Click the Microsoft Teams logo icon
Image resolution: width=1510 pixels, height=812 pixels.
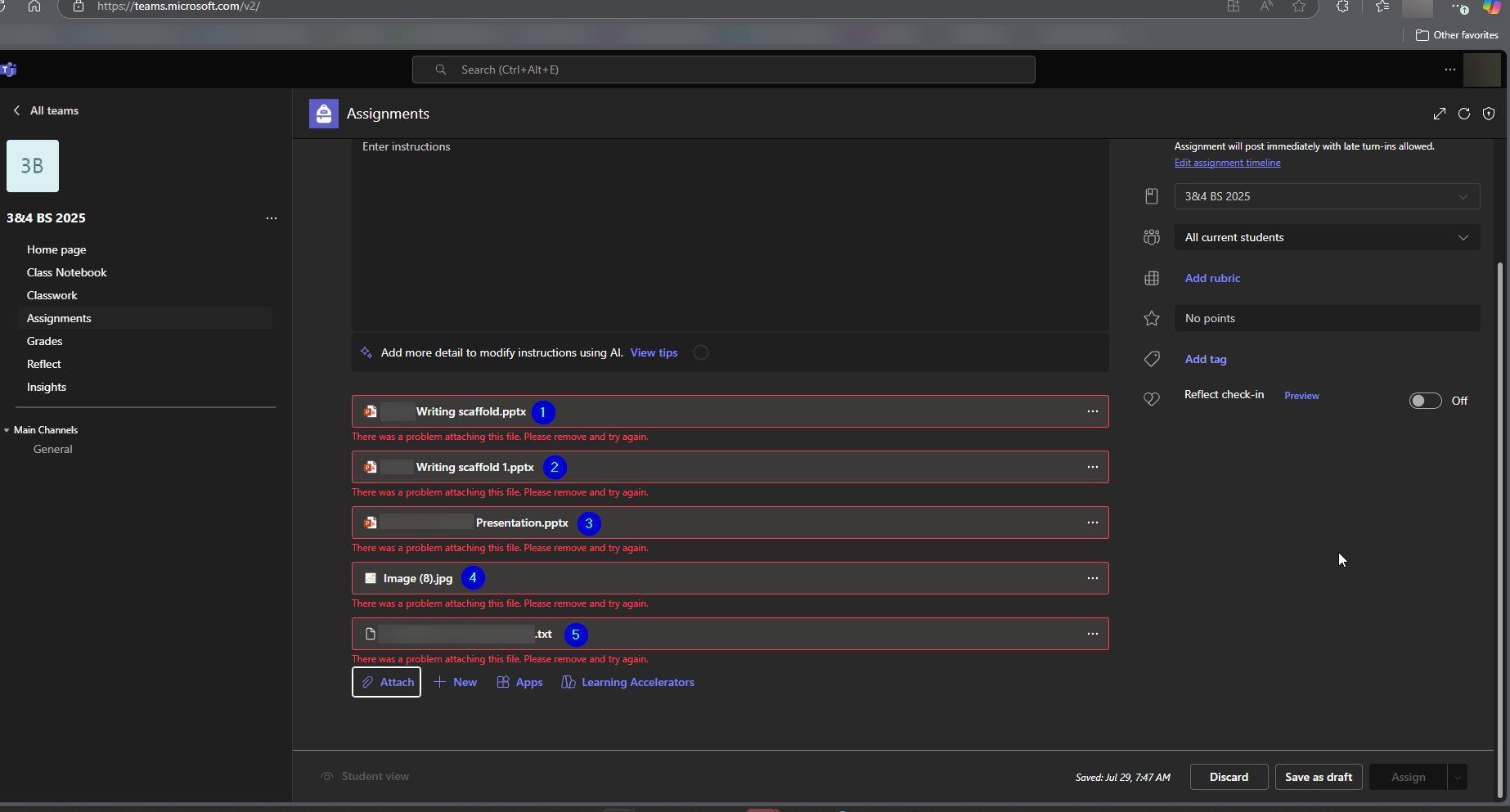point(9,70)
